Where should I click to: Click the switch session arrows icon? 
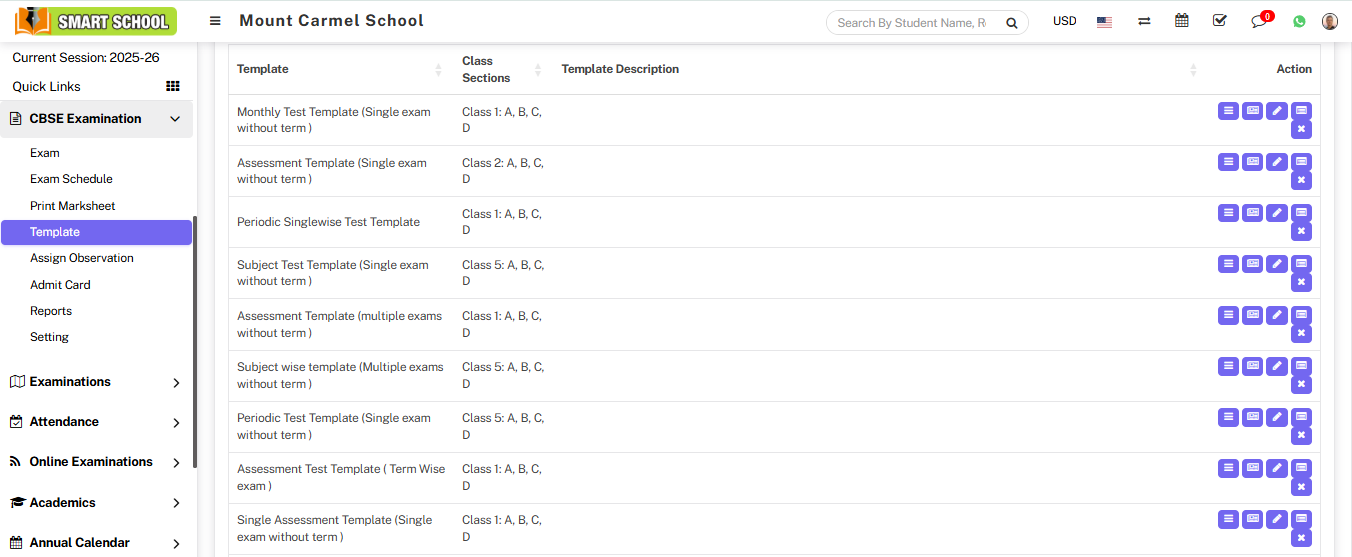tap(1144, 21)
